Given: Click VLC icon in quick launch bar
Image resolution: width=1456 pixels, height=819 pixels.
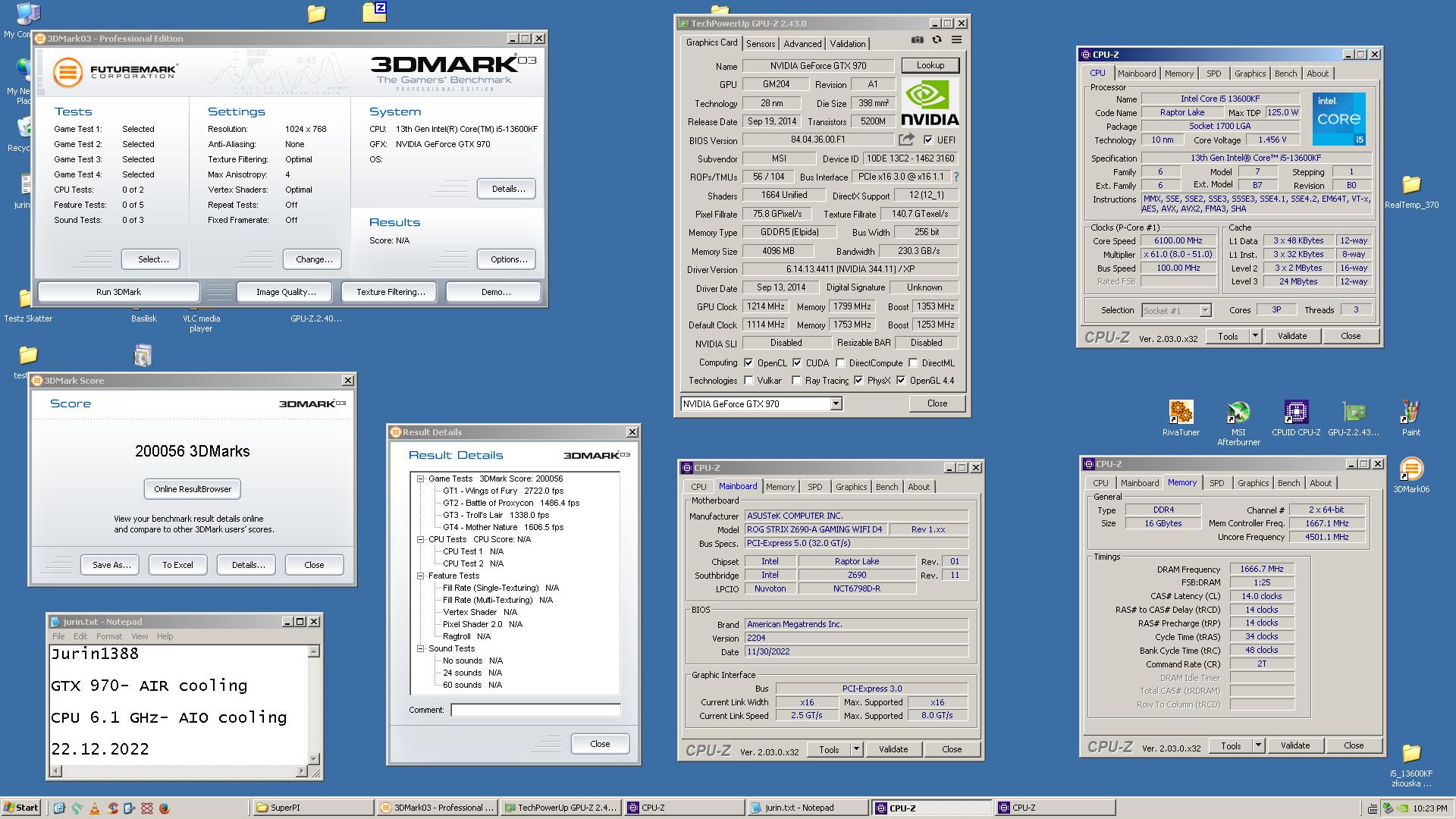Looking at the screenshot, I should point(95,808).
